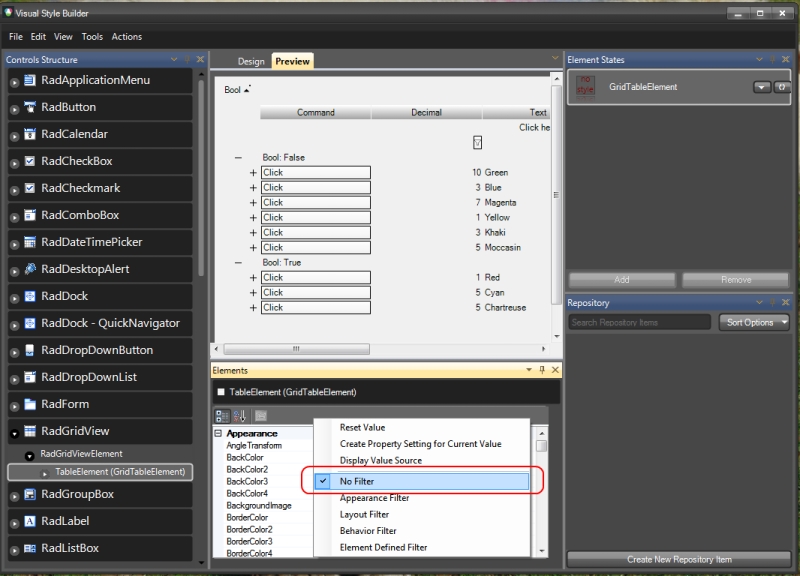Collapse the Bool: False group
This screenshot has height=576, width=800.
(x=238, y=158)
